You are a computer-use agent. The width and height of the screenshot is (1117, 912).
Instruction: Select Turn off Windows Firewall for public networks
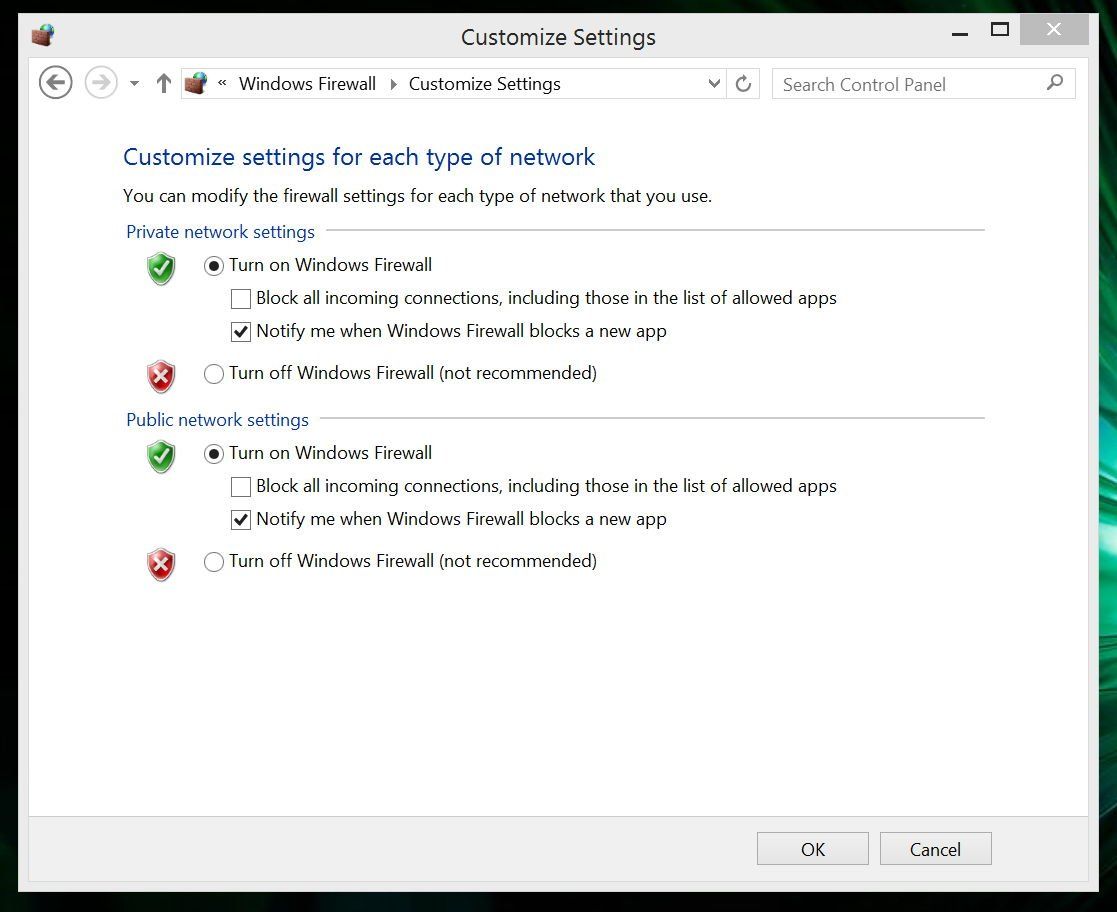(x=214, y=562)
